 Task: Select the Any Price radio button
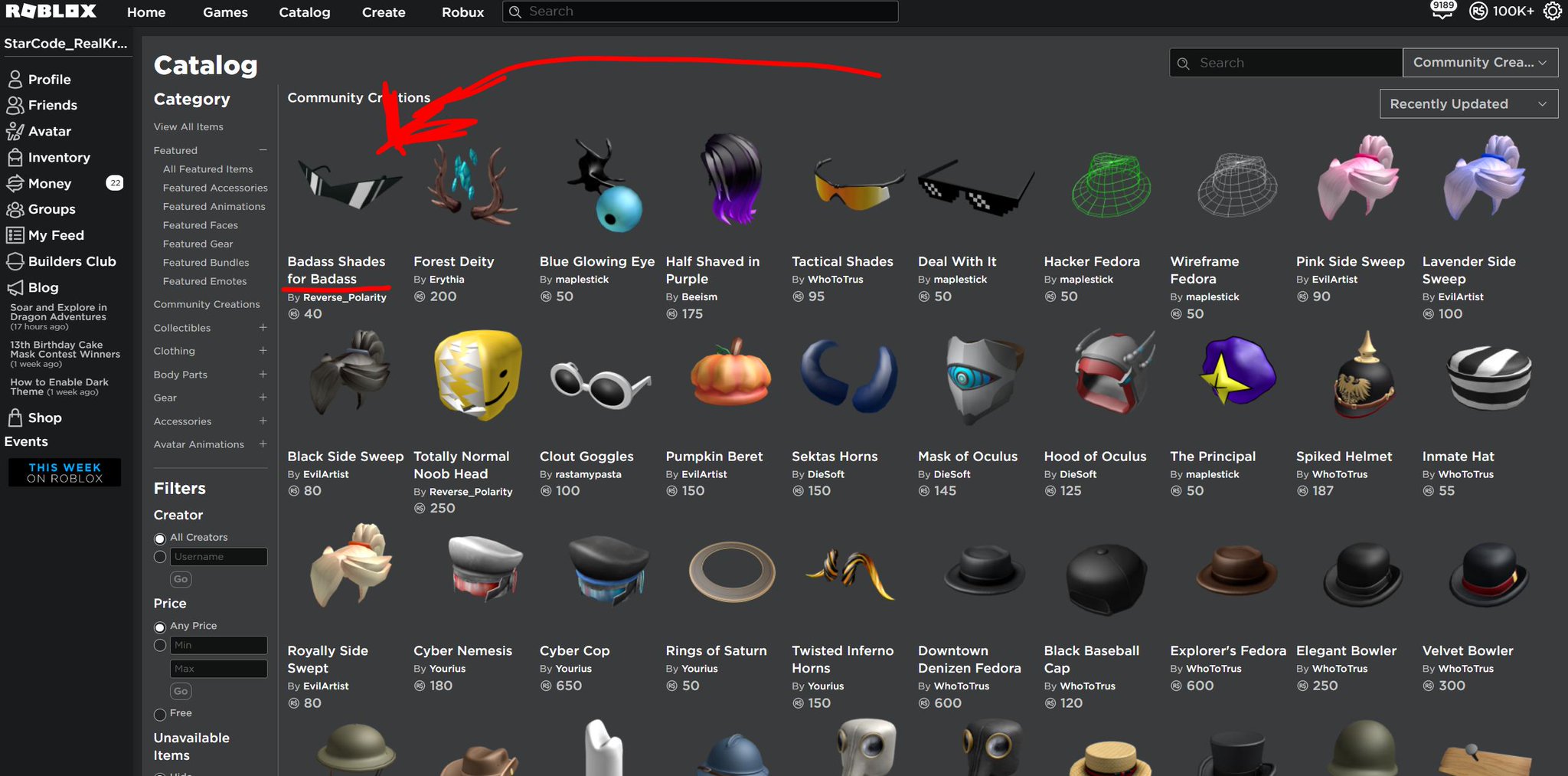(160, 627)
